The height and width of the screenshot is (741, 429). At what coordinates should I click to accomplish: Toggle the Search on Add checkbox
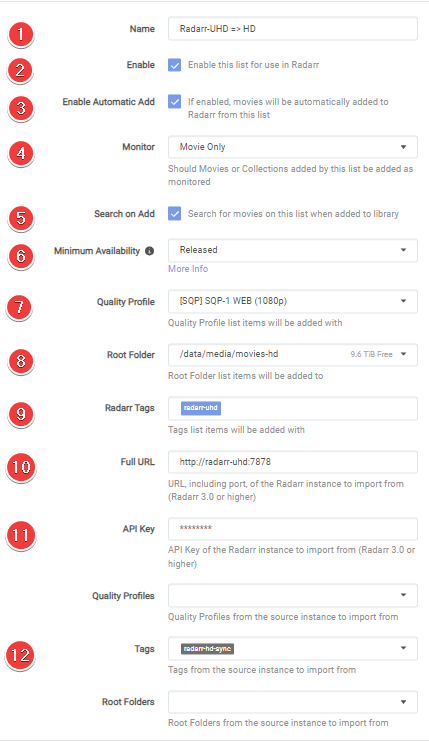174,214
